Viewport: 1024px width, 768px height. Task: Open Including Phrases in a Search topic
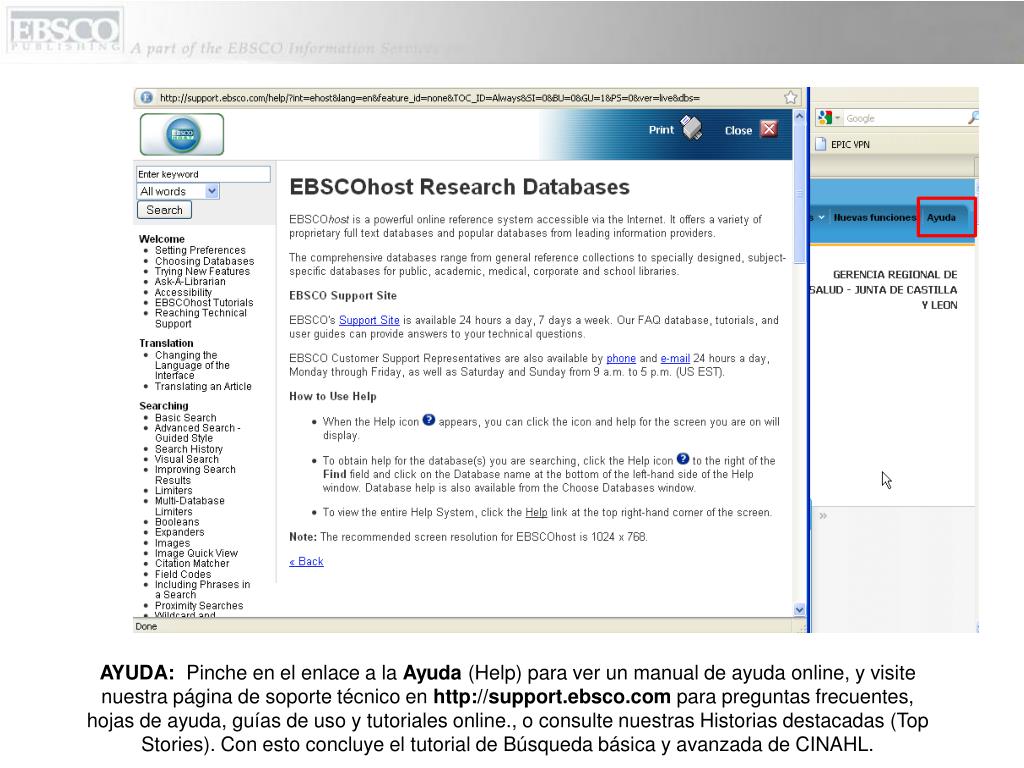click(202, 590)
